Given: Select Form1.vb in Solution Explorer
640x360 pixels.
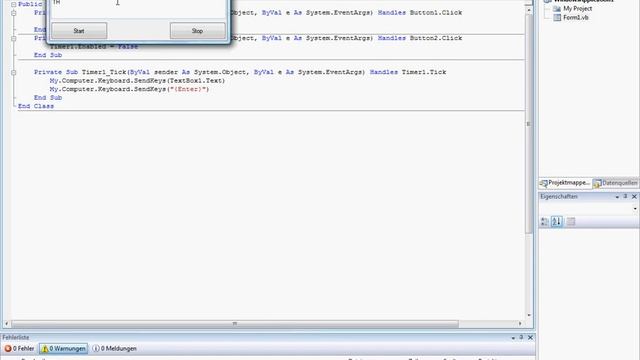Looking at the screenshot, I should tap(576, 18).
